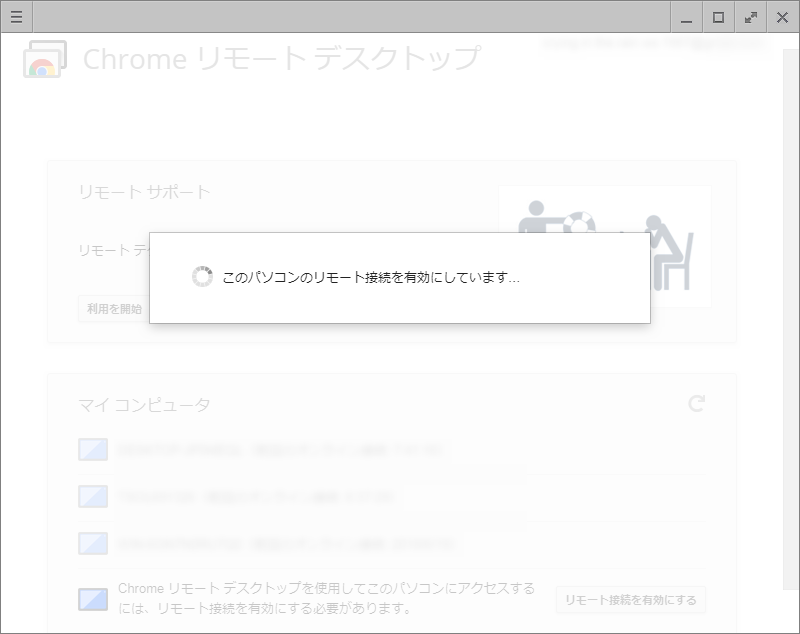The width and height of the screenshot is (800, 634).
Task: Toggle fullscreen with the diagonal arrows icon
Action: (x=751, y=17)
